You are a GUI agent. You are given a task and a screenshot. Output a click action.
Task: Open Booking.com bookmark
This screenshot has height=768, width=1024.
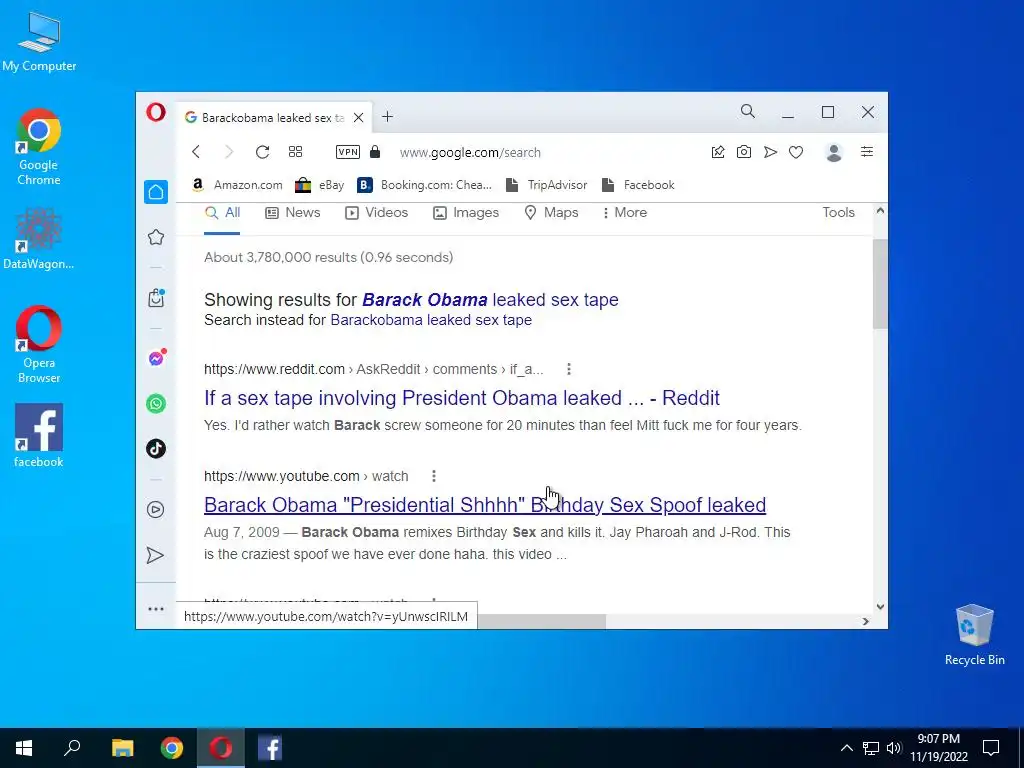tap(424, 185)
